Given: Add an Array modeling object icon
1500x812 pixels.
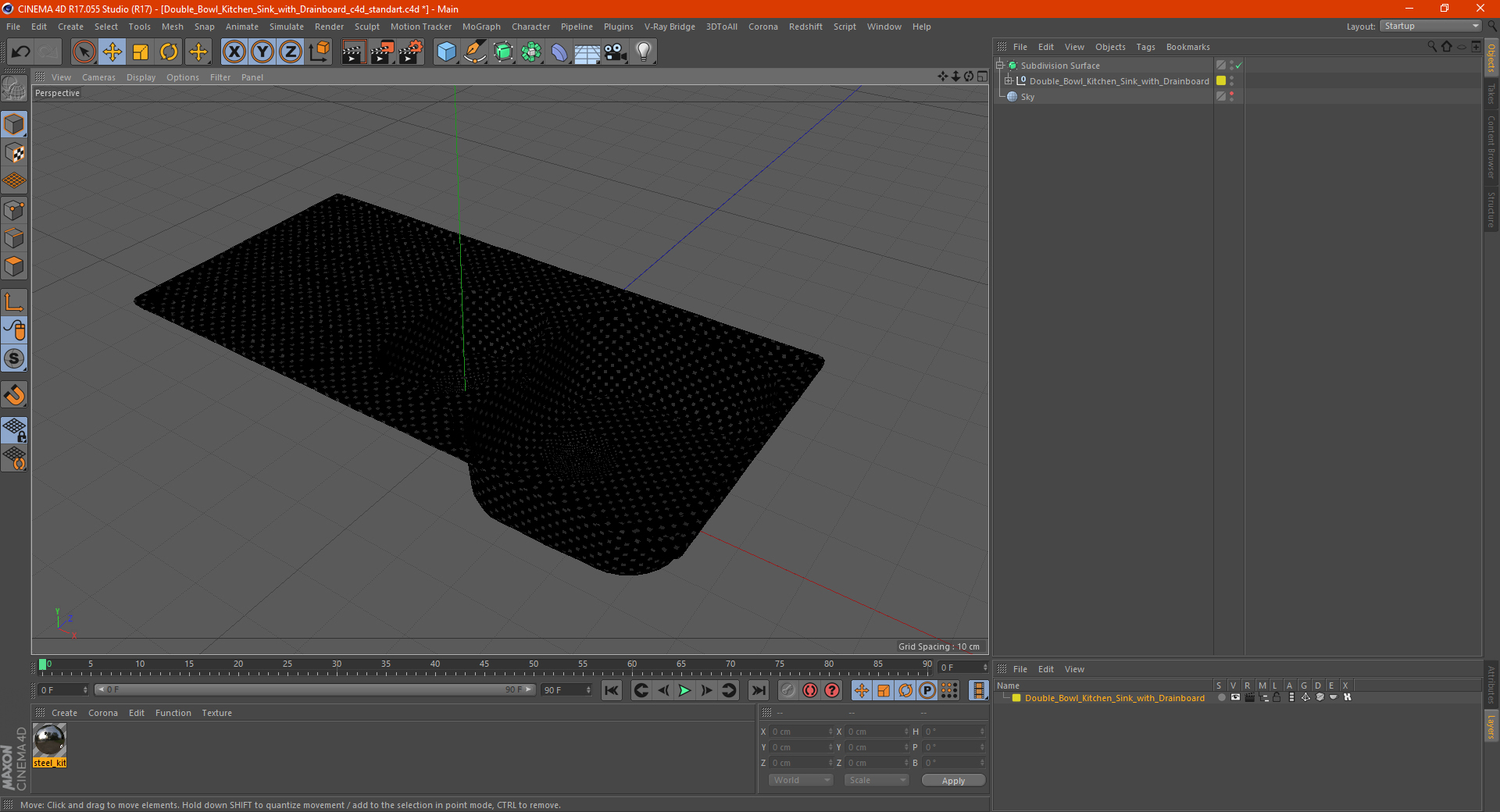Looking at the screenshot, I should click(x=531, y=52).
